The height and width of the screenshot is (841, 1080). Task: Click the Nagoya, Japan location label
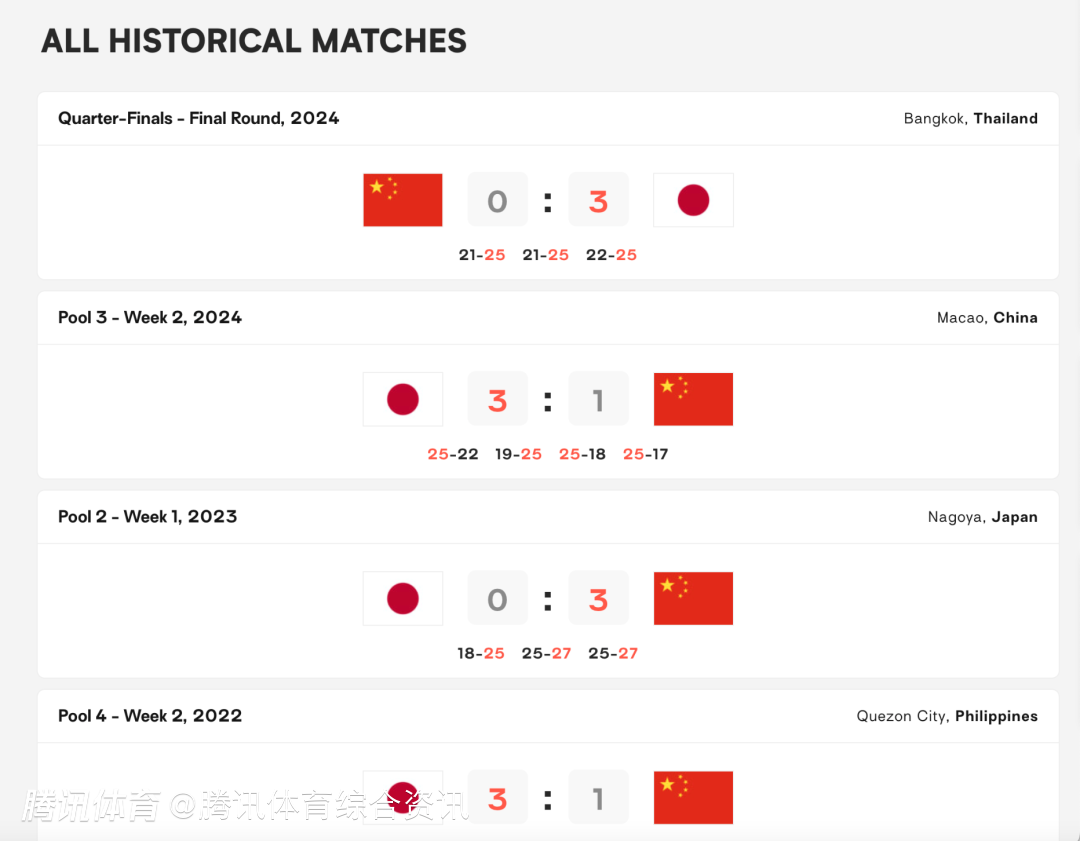click(982, 517)
